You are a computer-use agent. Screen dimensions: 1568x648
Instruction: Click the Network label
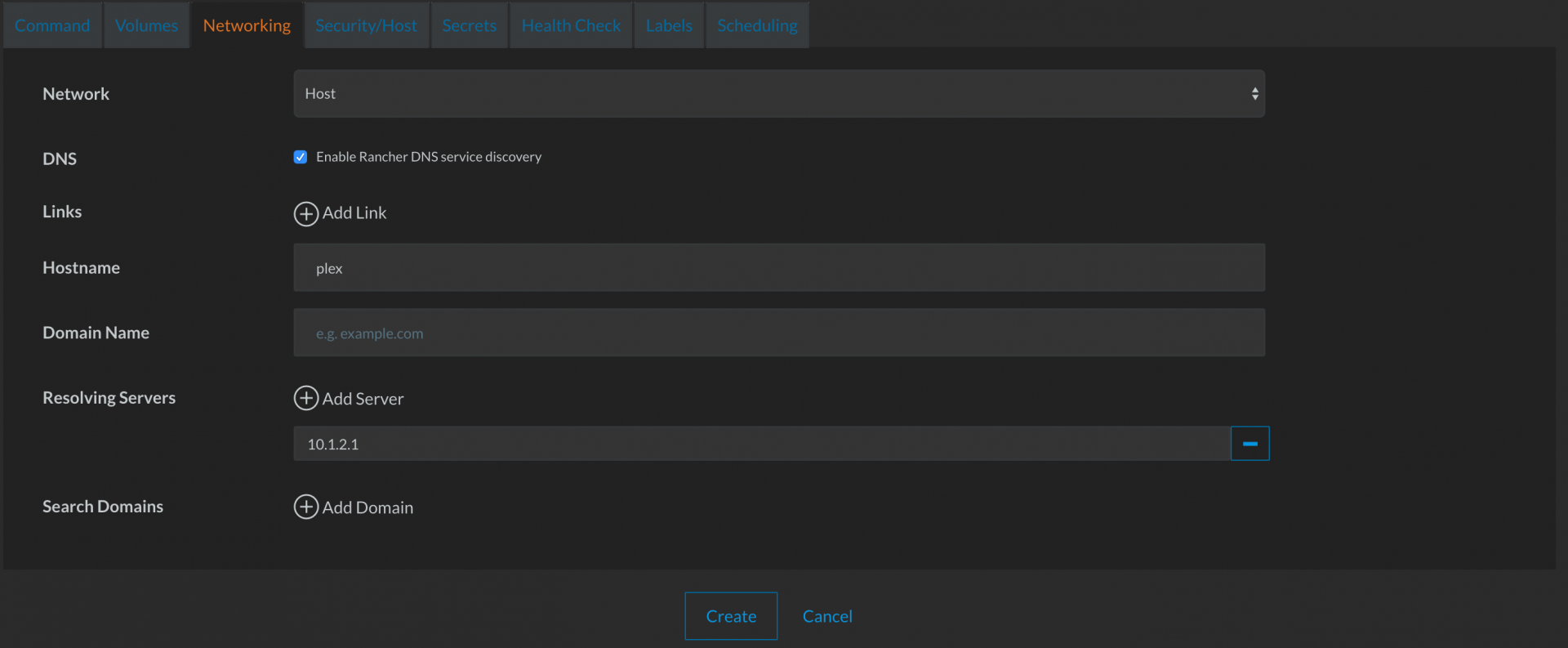click(76, 94)
